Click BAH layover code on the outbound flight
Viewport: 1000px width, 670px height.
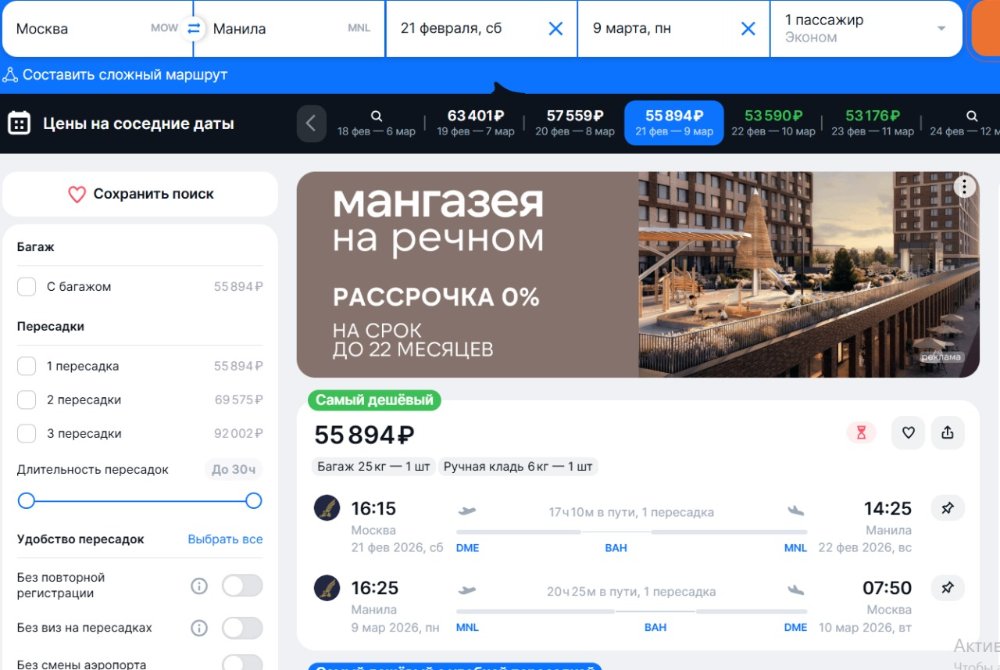coord(616,548)
